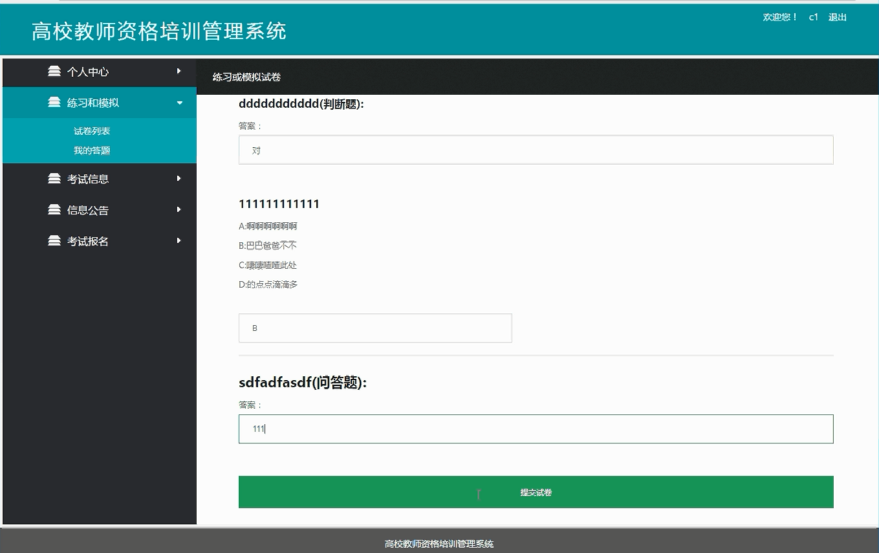Image resolution: width=879 pixels, height=553 pixels.
Task: Click the 问答题 answer field containing 111
Action: 536,429
